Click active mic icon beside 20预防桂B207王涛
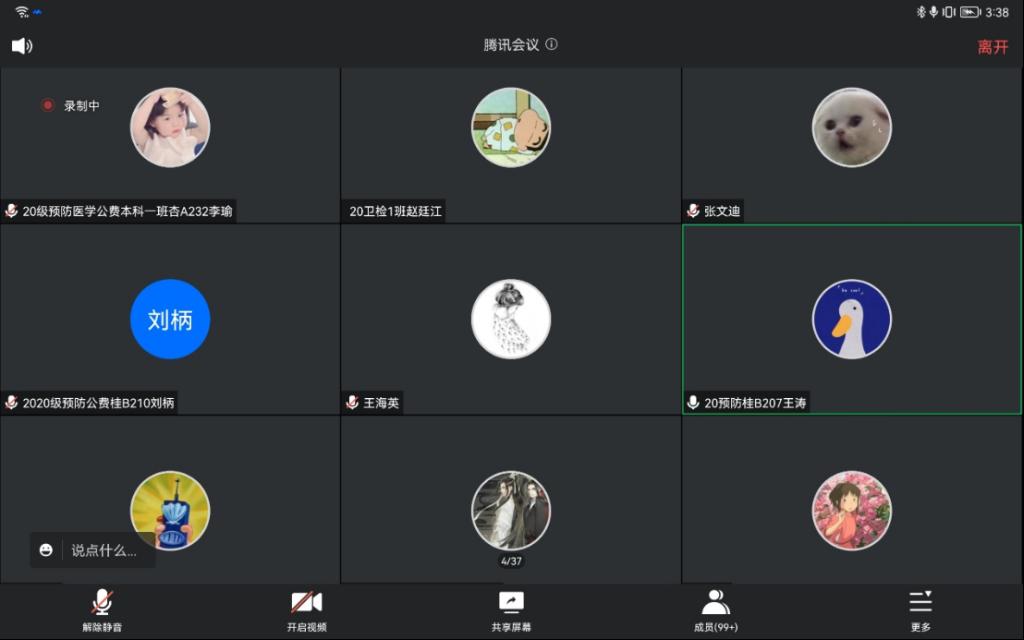The height and width of the screenshot is (640, 1024). click(693, 403)
